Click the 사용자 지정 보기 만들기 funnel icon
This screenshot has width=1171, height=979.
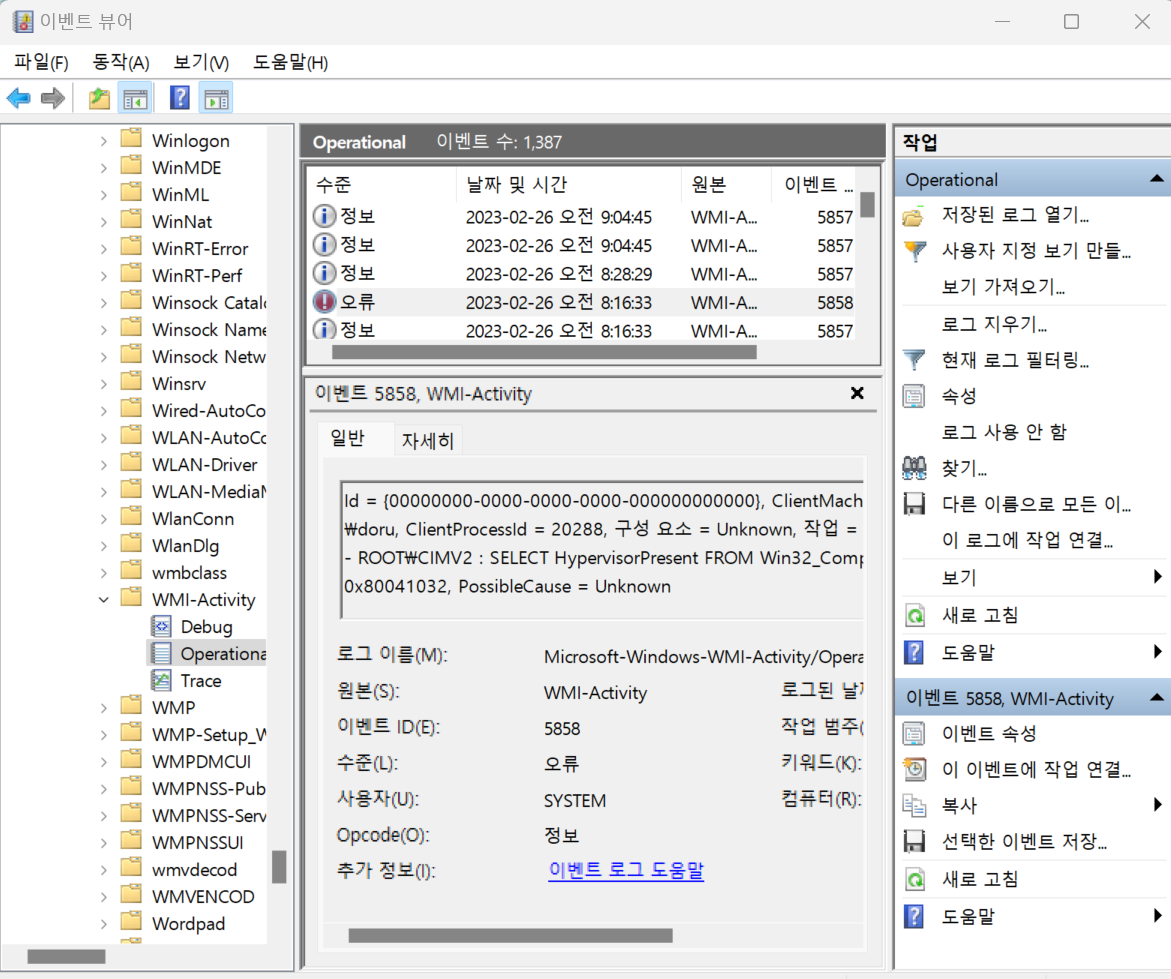click(915, 251)
